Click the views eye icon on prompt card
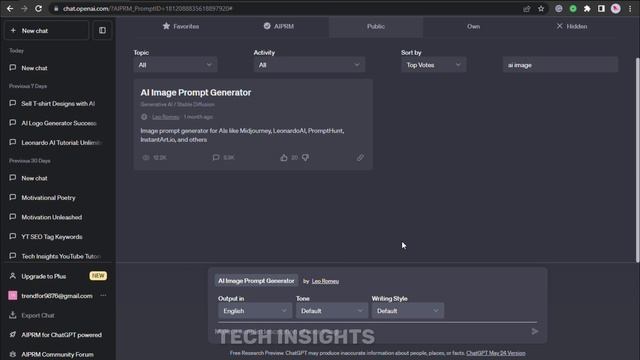 (146, 158)
